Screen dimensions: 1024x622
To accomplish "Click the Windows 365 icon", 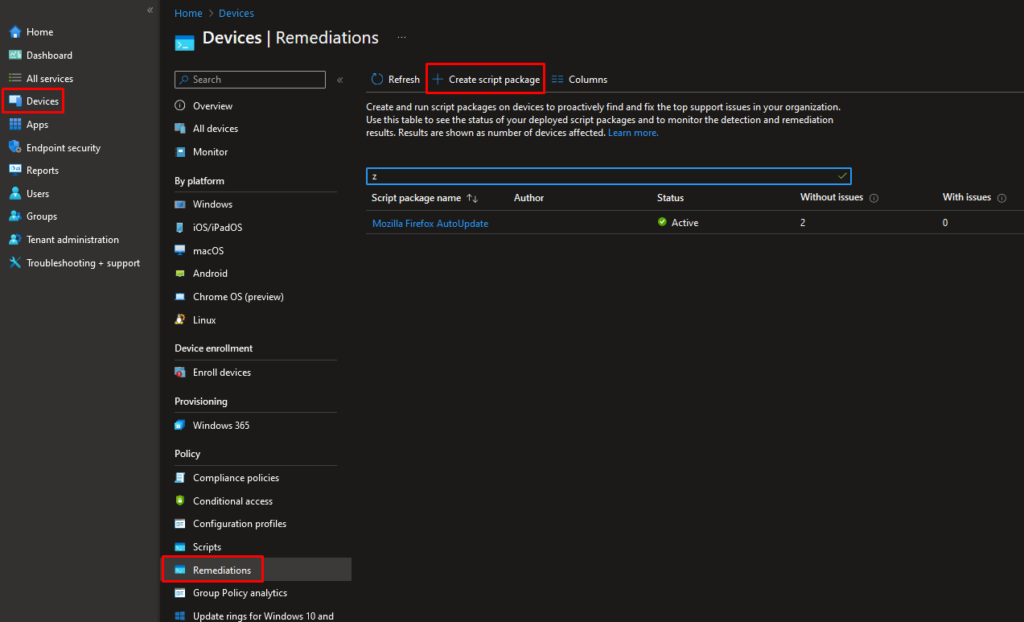I will [x=180, y=425].
